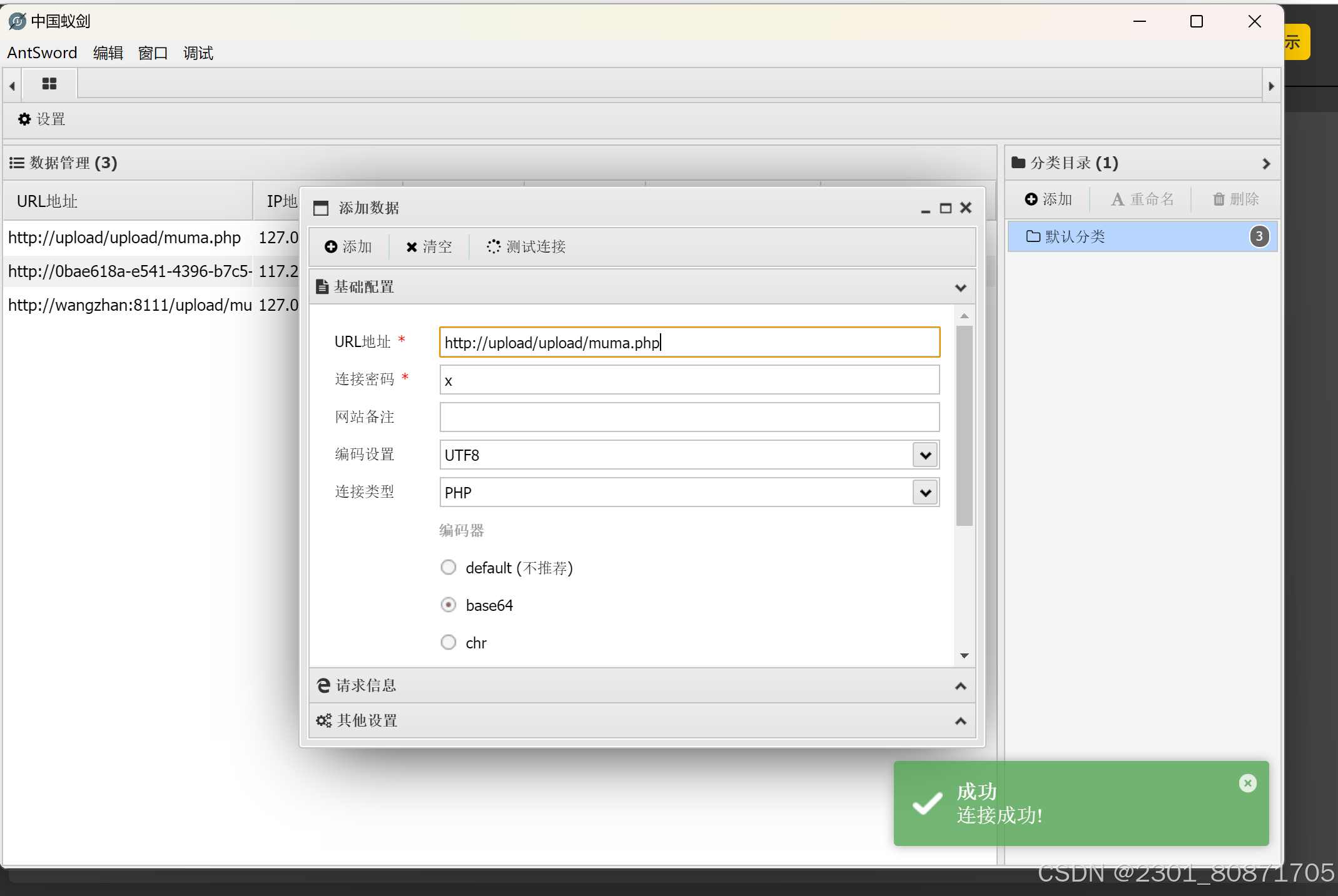Open the 编辑 menu
1338x896 pixels.
[x=108, y=53]
